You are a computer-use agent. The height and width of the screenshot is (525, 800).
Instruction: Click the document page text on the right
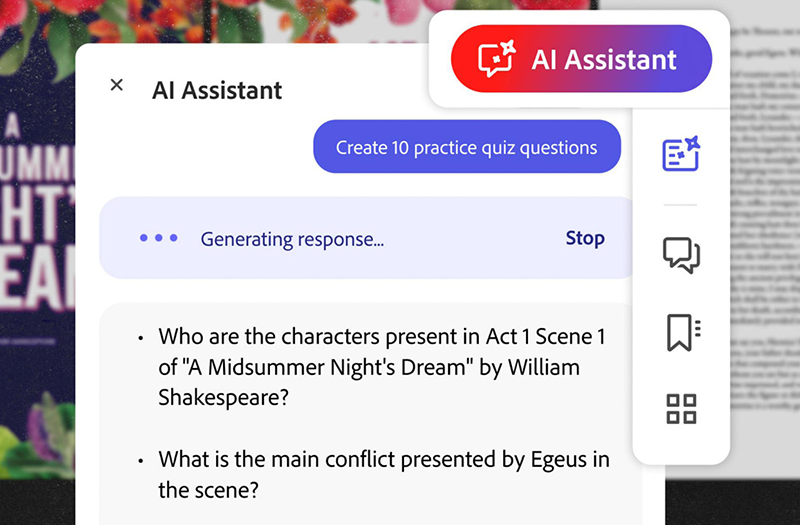765,250
